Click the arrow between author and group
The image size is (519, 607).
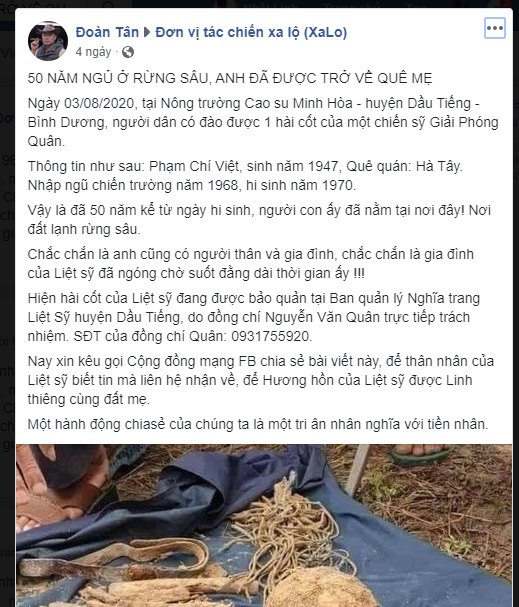click(x=147, y=32)
